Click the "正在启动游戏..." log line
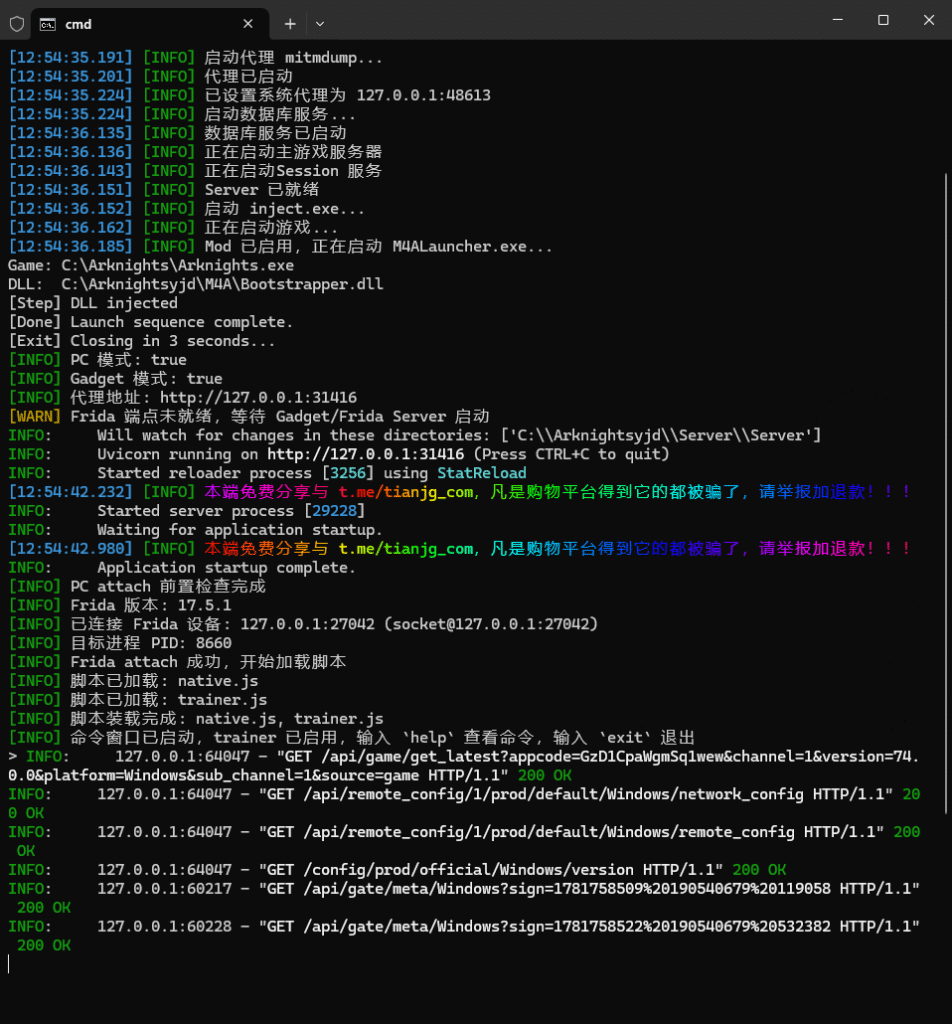Screen dimensions: 952x1024 (x=173, y=227)
